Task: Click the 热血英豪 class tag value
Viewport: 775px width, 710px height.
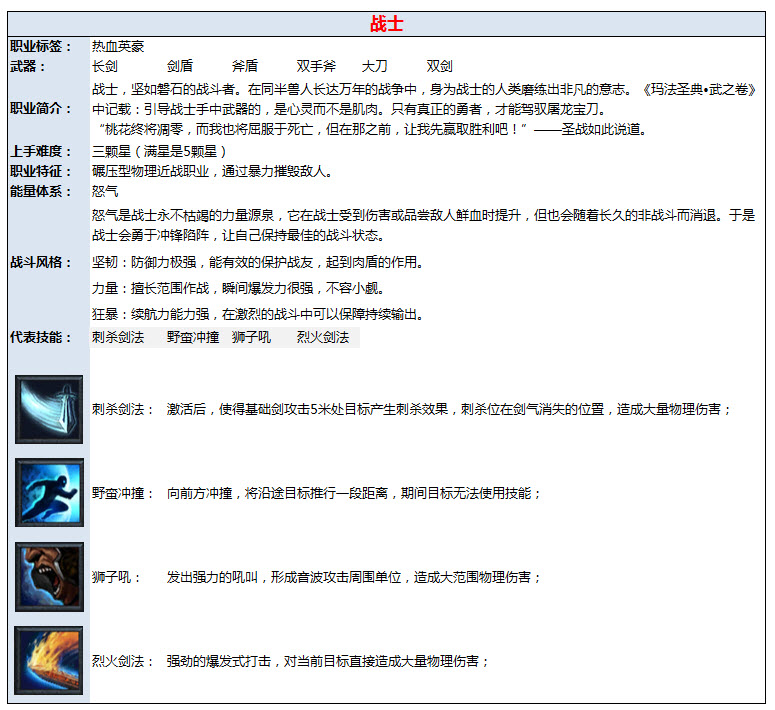Action: point(118,47)
